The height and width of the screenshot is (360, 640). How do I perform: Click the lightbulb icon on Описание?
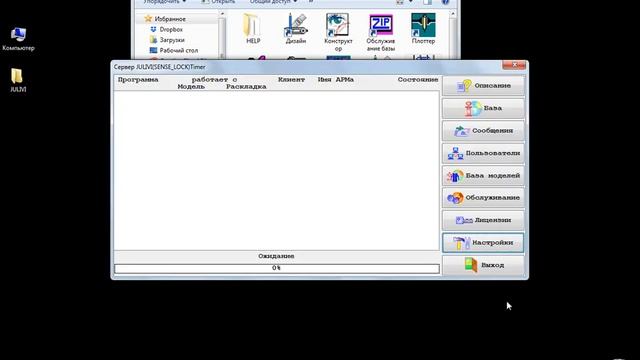(464, 86)
